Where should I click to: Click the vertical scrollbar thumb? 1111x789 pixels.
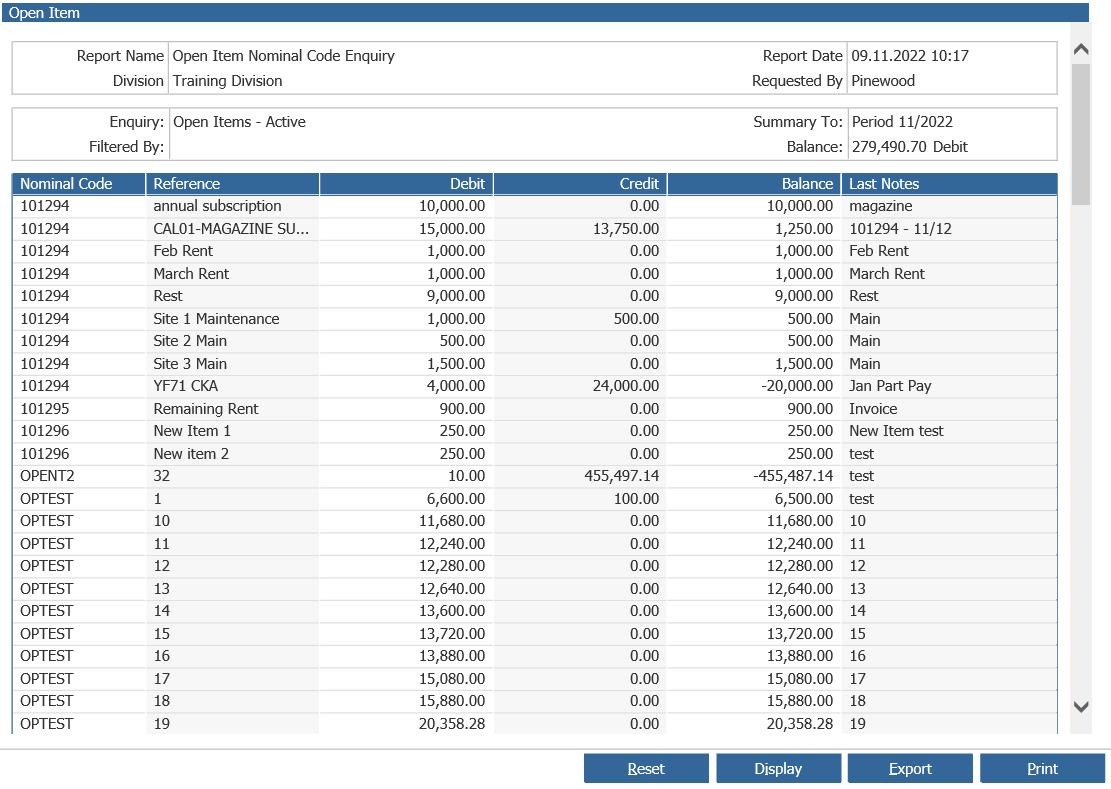click(1080, 134)
